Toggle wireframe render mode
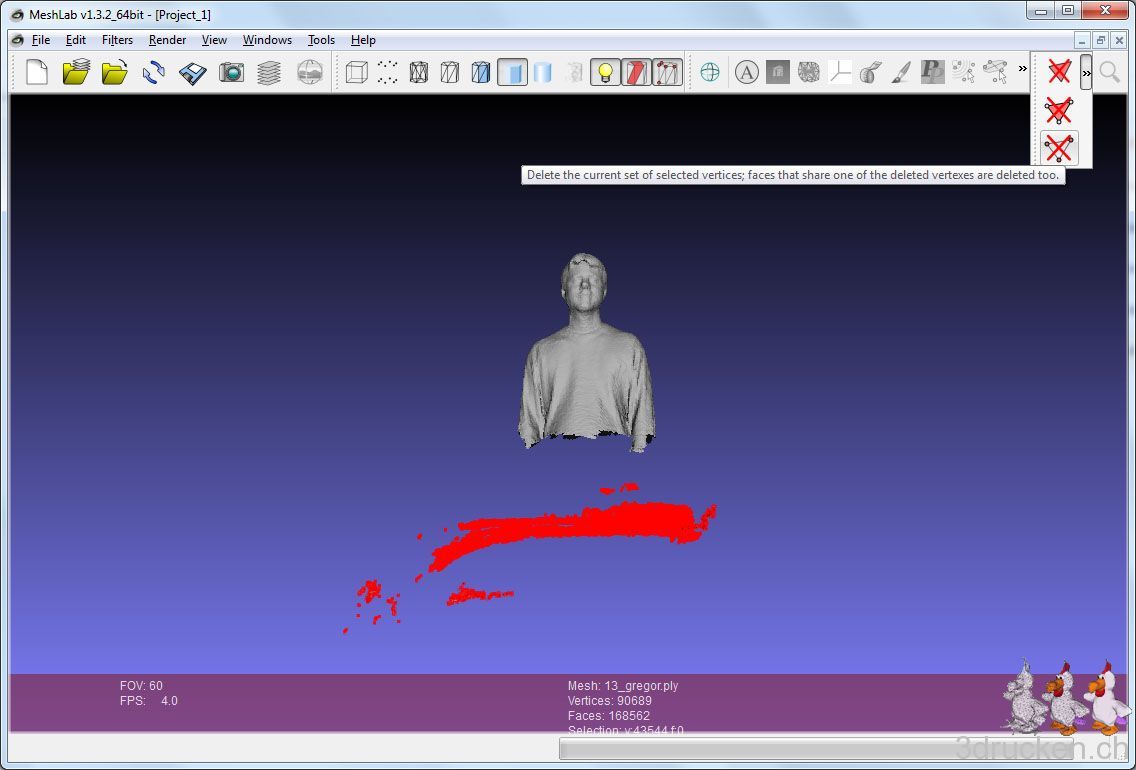This screenshot has width=1136, height=770. tap(419, 72)
